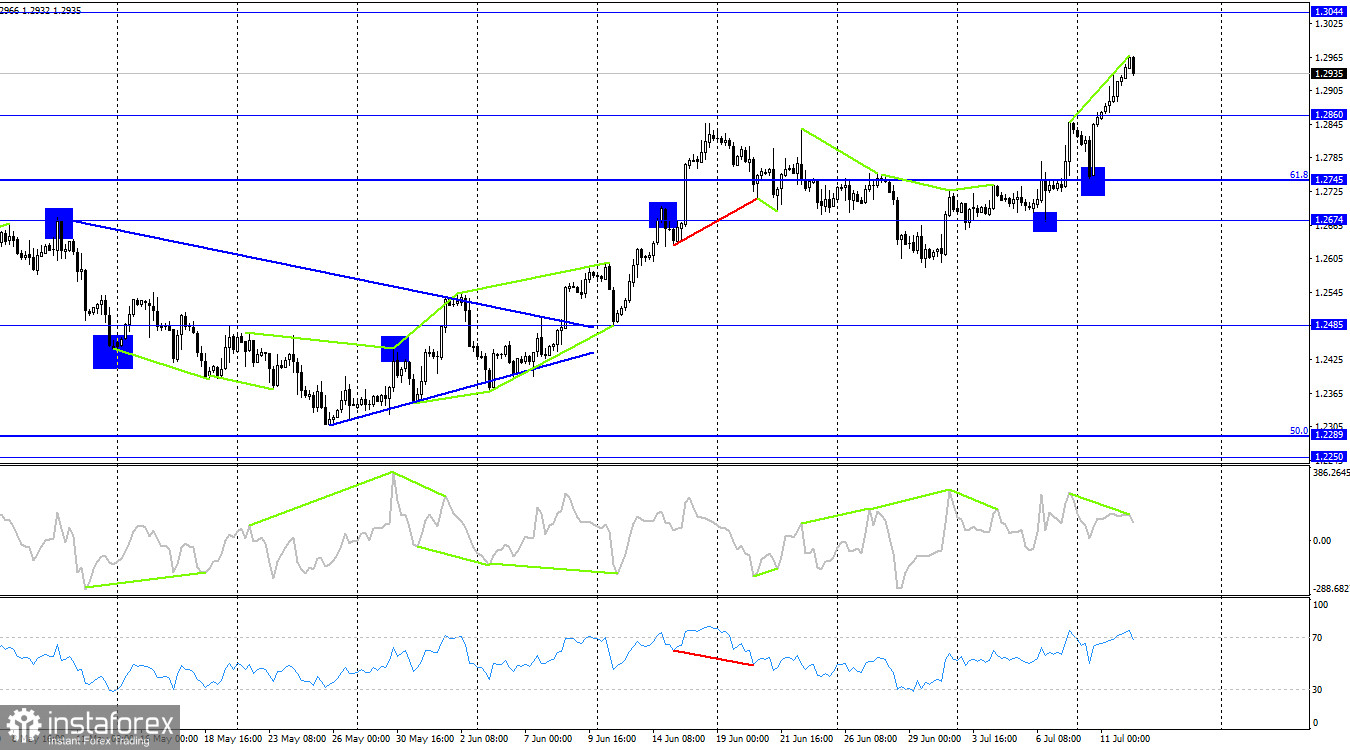Click the 30 May 16:00 date label
Screen dimensions: 1350x750
click(x=423, y=741)
